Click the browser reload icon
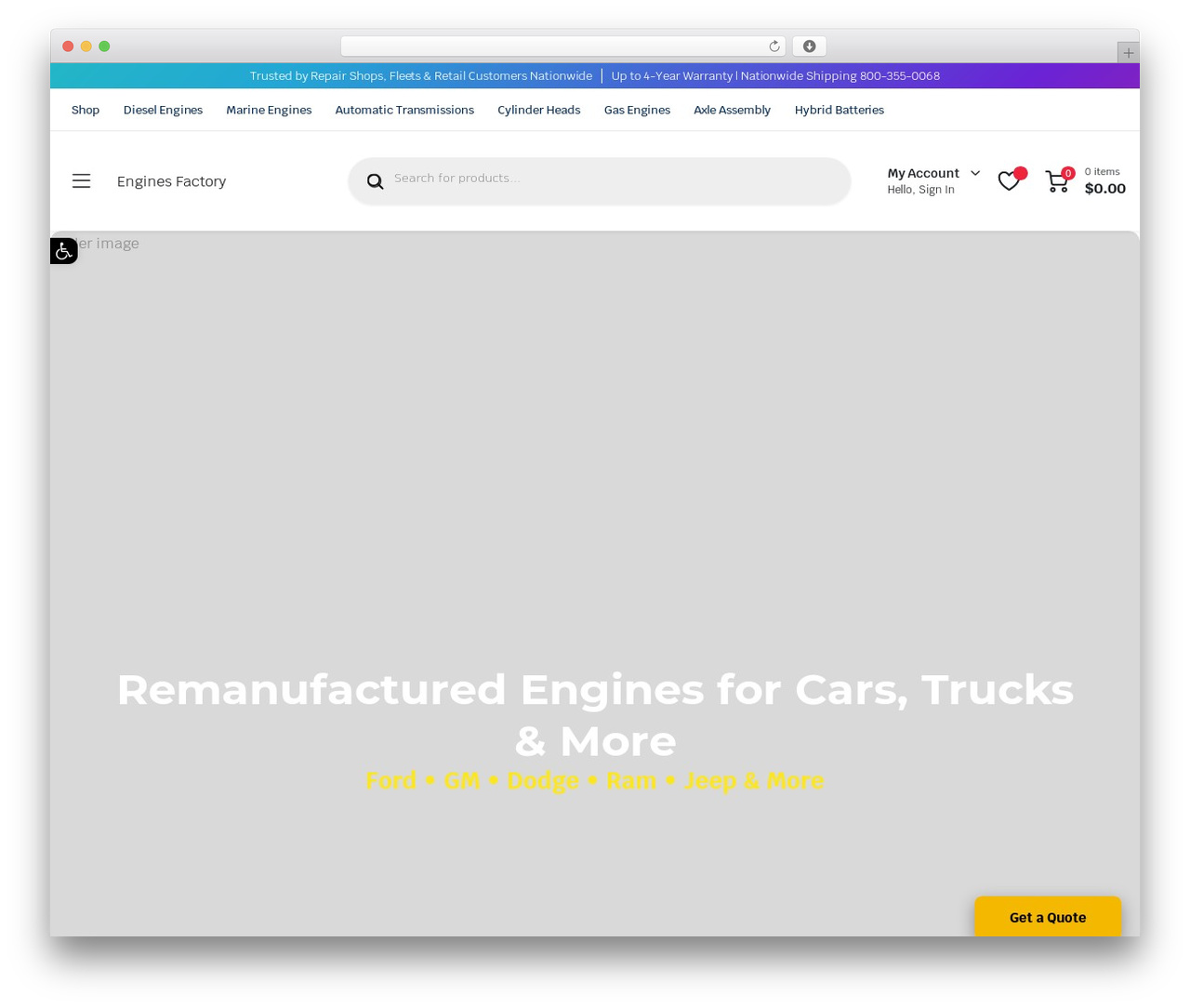The height and width of the screenshot is (1008, 1190). click(x=773, y=46)
